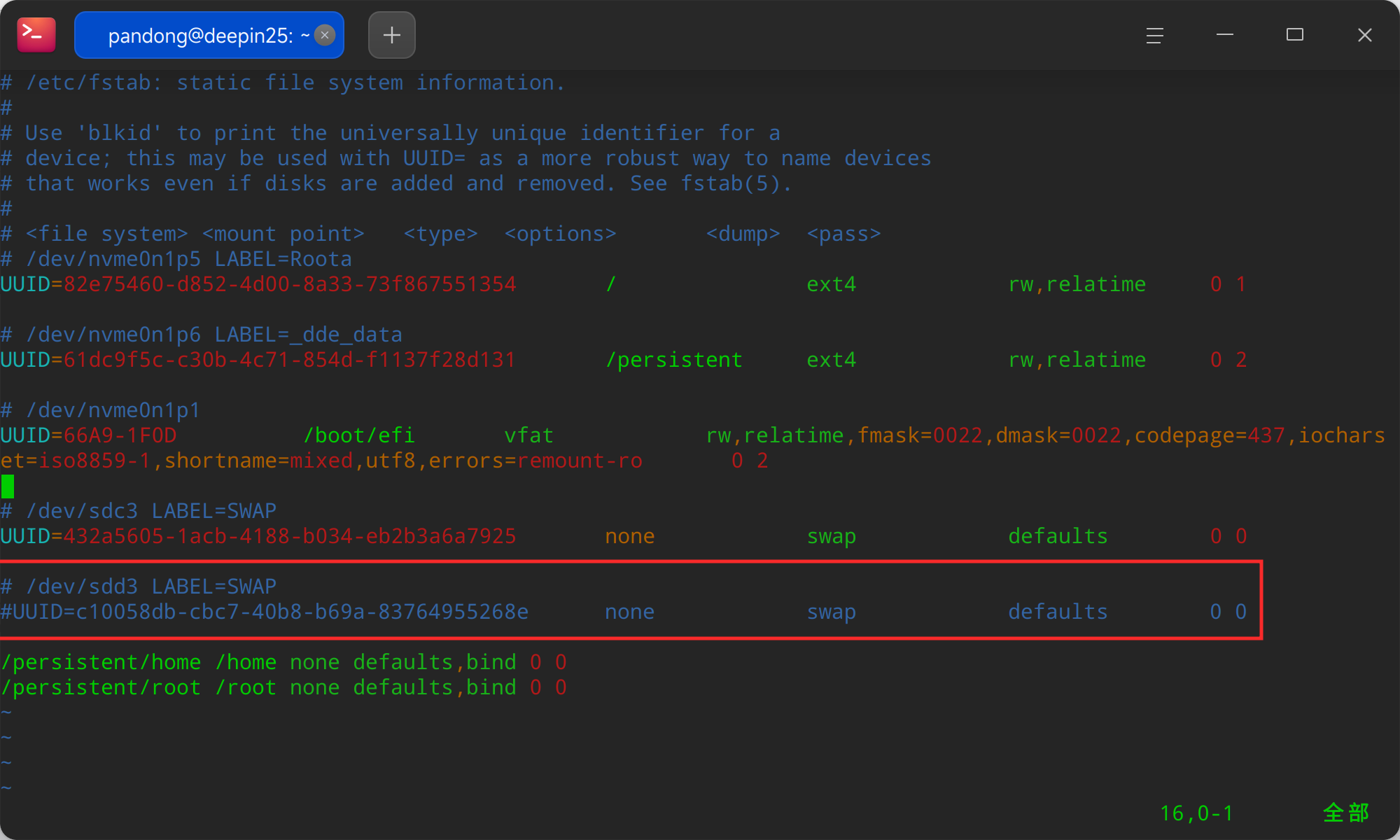Click the errors=remount-ro option text
Screen dimensions: 1400x840
535,461
